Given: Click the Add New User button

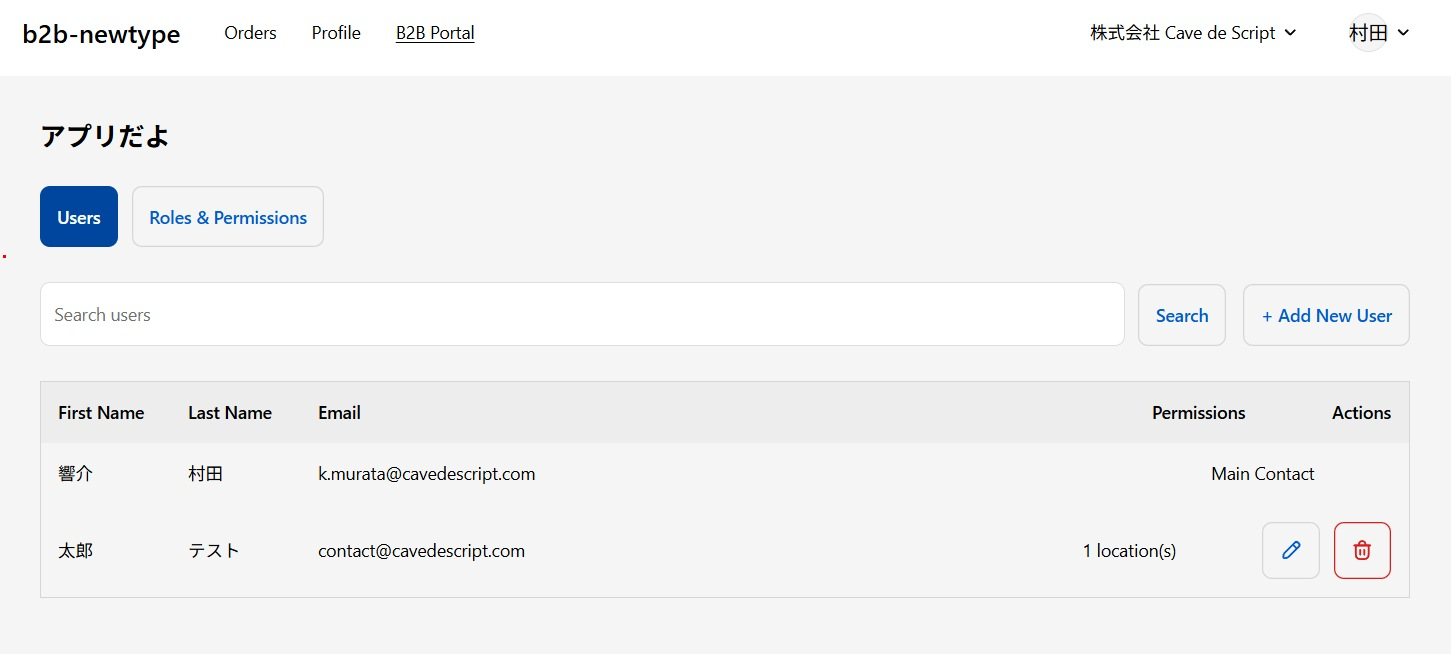Looking at the screenshot, I should [x=1326, y=316].
